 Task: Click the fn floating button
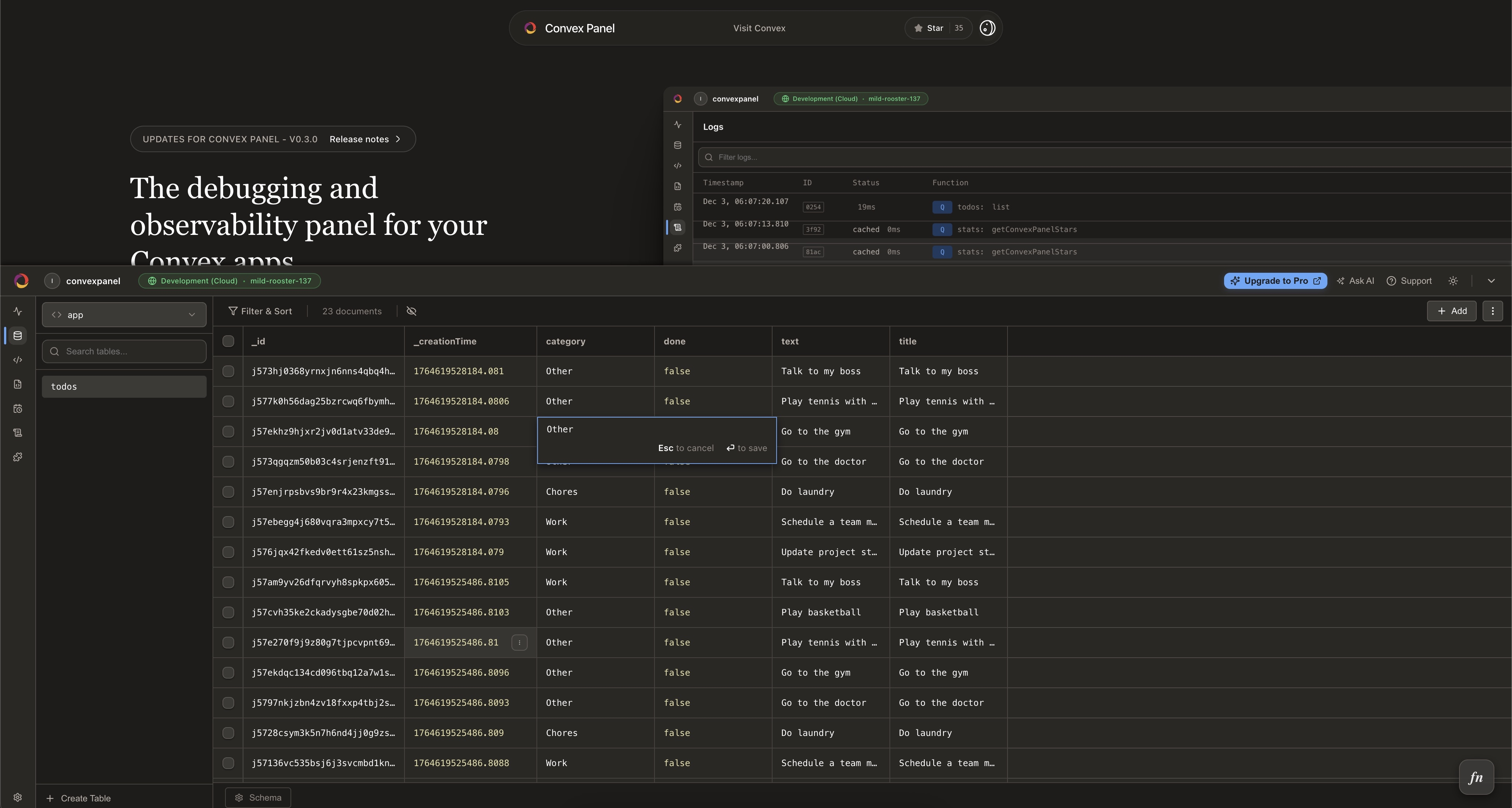[x=1476, y=777]
